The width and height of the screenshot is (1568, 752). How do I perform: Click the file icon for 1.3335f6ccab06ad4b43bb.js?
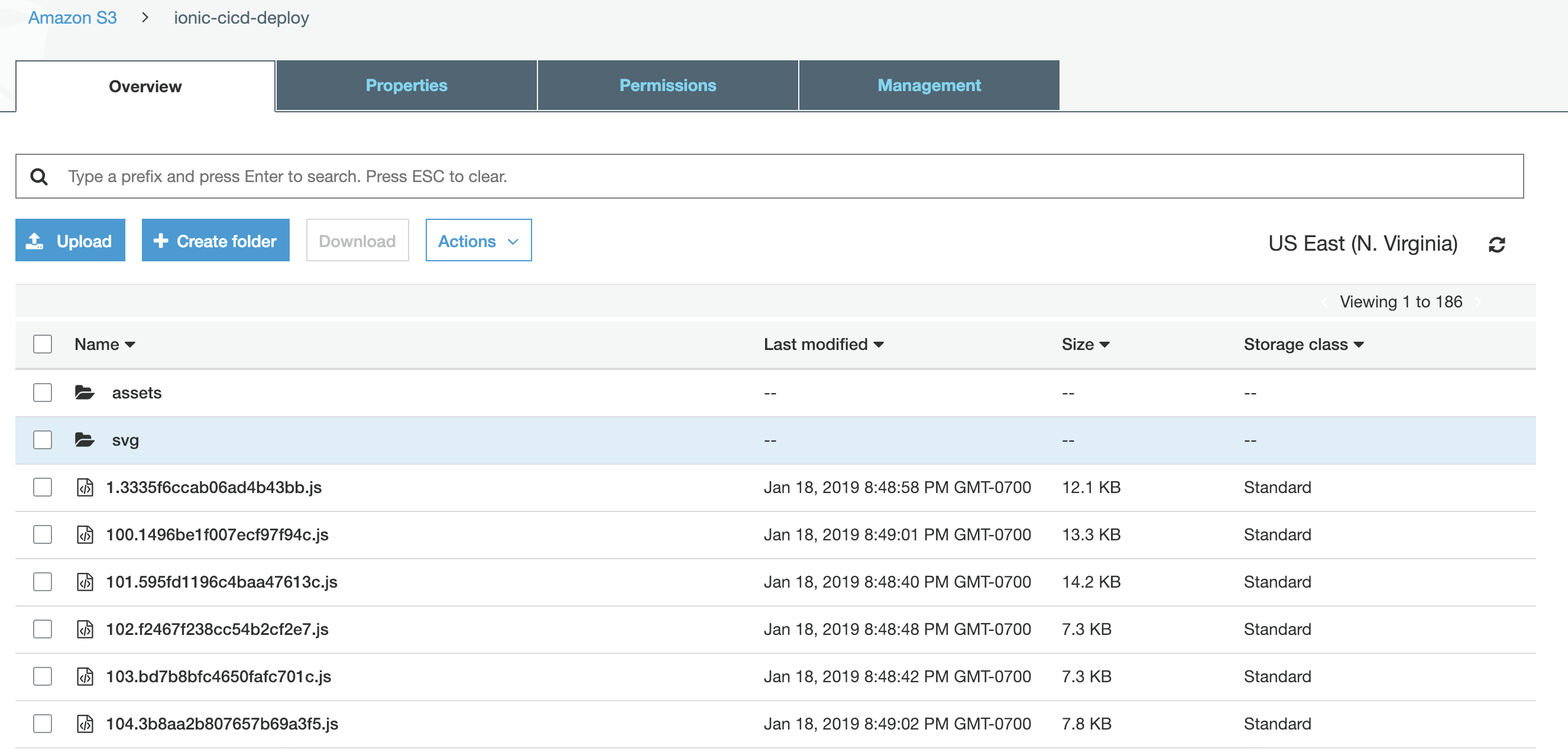(85, 487)
